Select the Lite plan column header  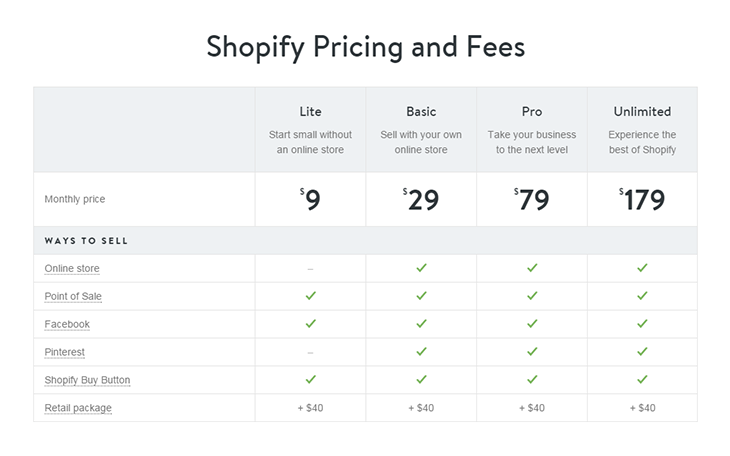coord(310,111)
